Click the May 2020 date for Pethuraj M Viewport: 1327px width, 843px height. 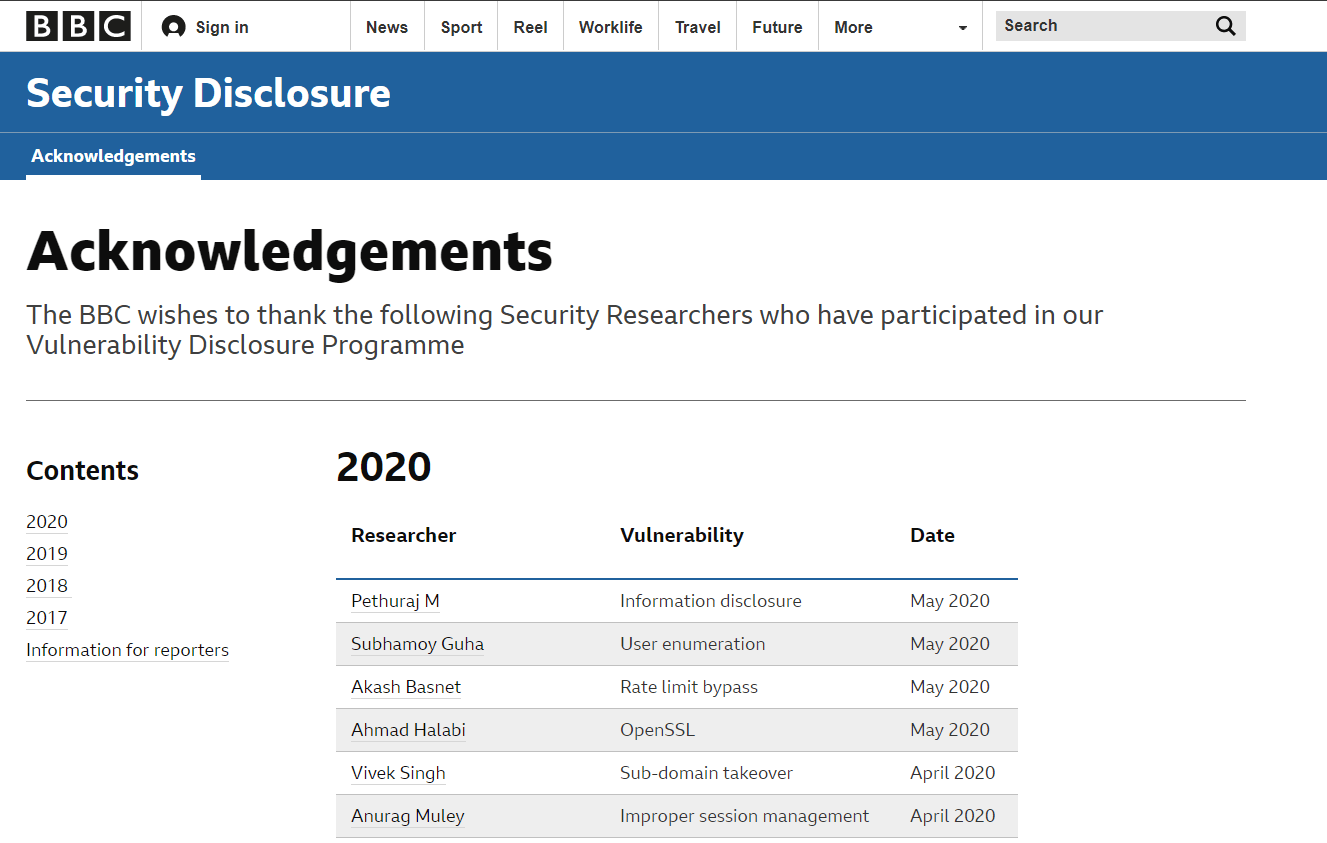950,601
